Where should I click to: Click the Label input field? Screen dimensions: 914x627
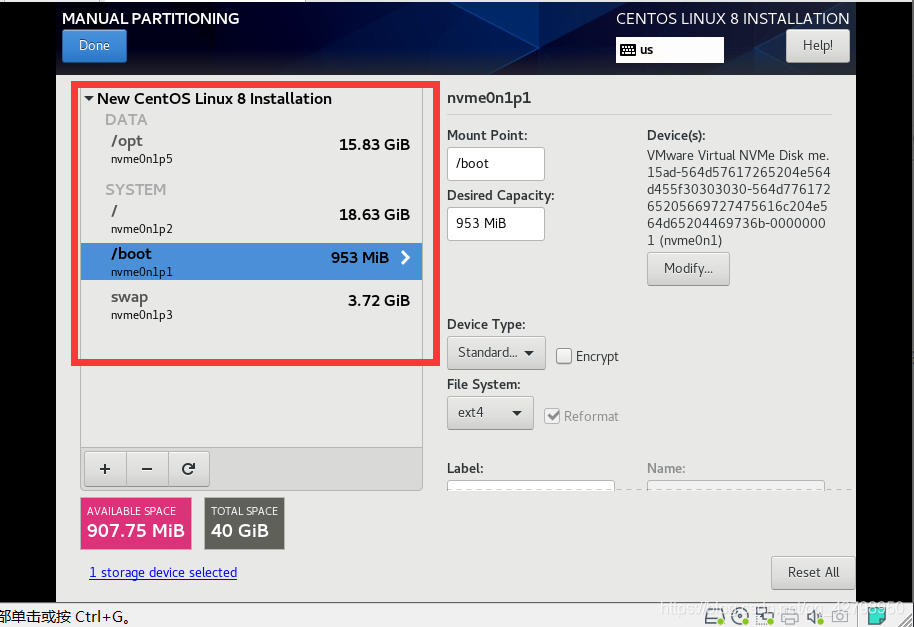531,485
